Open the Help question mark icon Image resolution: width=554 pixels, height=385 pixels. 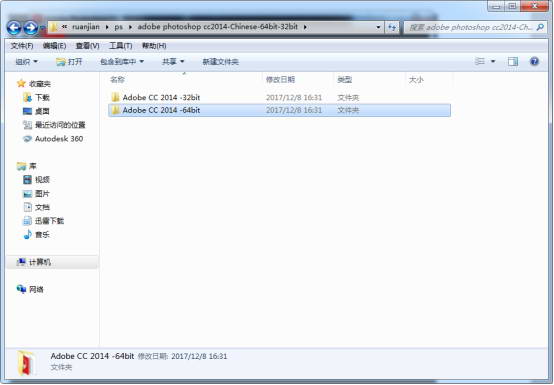point(534,61)
